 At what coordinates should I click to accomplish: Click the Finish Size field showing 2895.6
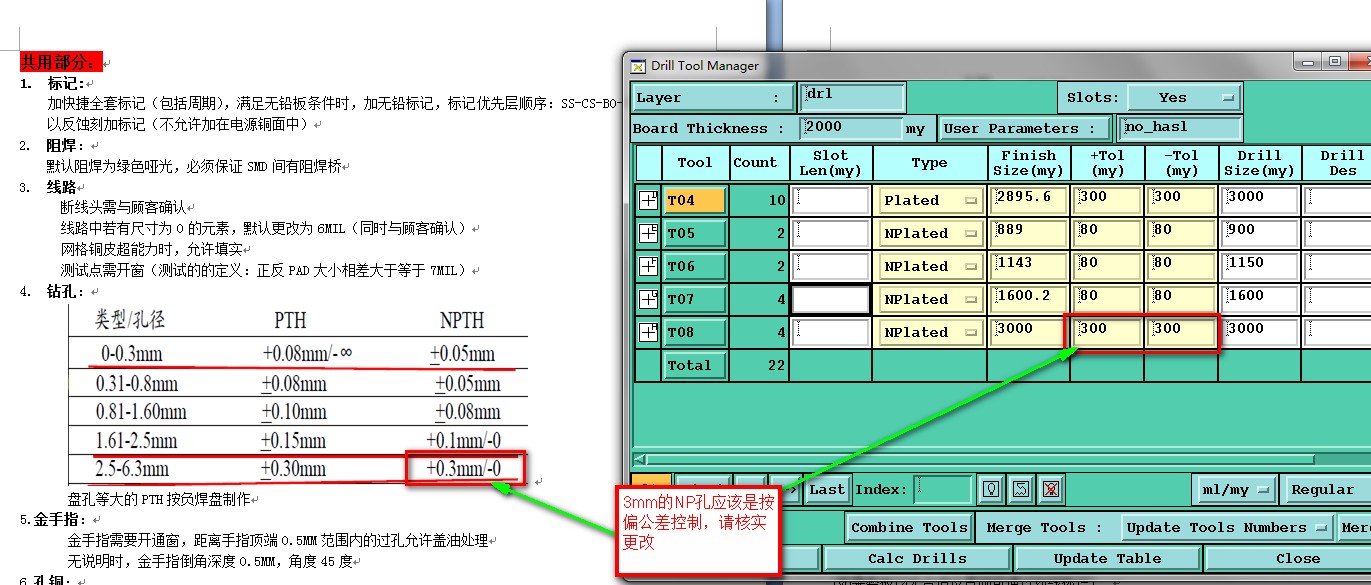pyautogui.click(x=1028, y=200)
